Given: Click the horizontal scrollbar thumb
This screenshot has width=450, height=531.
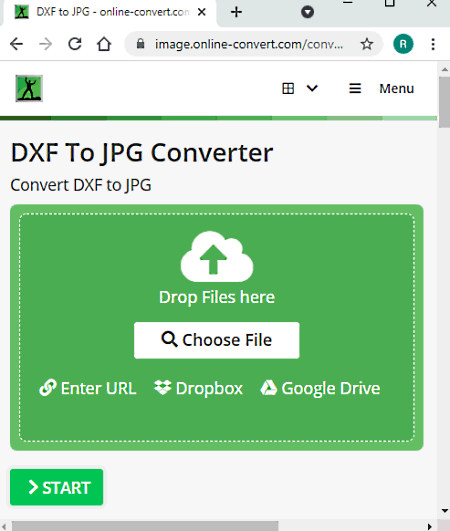Looking at the screenshot, I should [x=145, y=526].
